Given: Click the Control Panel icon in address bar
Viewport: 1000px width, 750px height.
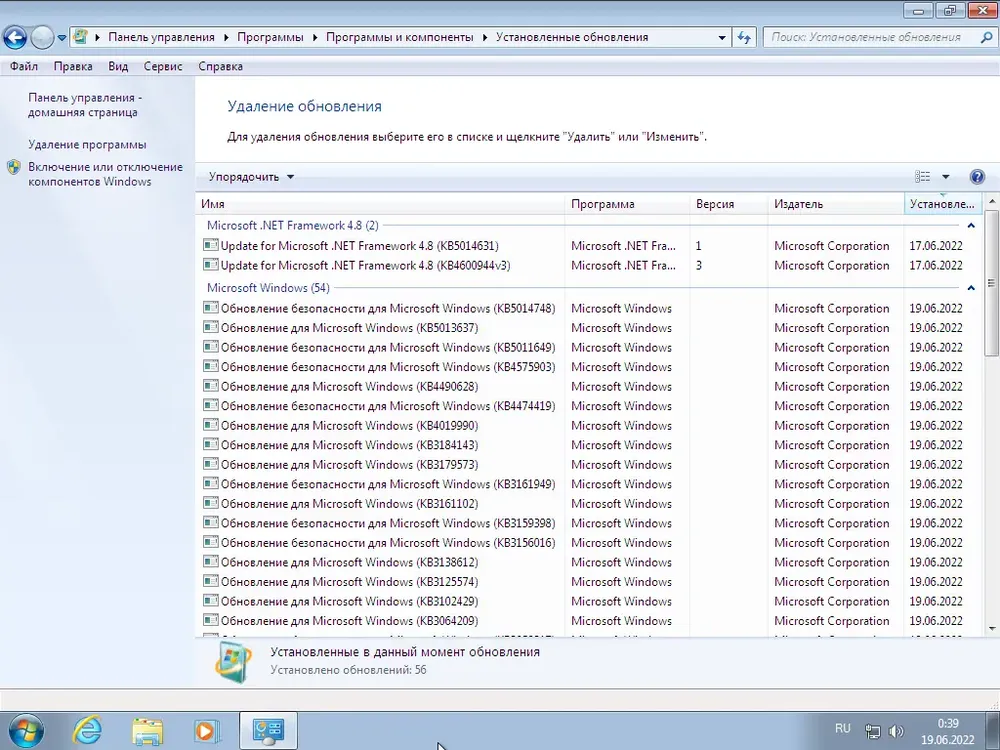Looking at the screenshot, I should (81, 37).
